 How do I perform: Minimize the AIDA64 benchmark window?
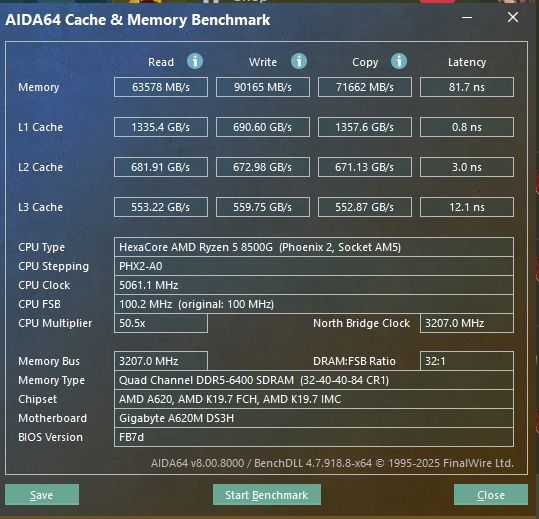[x=467, y=17]
